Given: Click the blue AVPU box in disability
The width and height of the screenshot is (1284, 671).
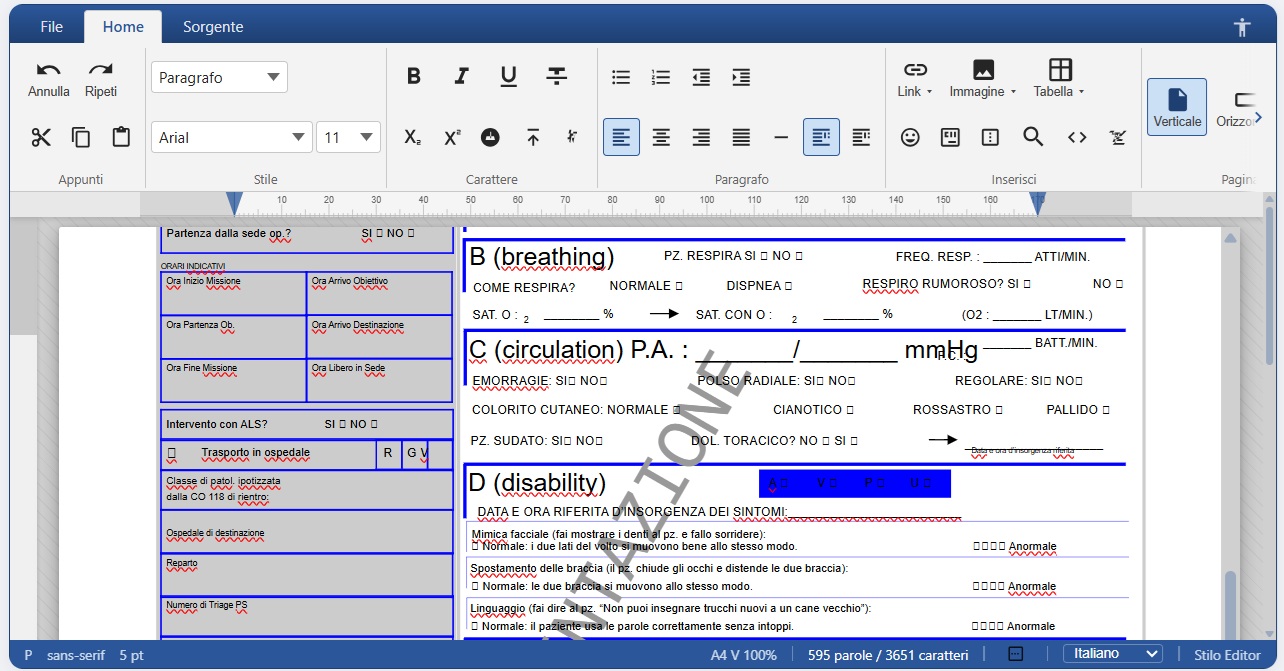Looking at the screenshot, I should click(855, 484).
